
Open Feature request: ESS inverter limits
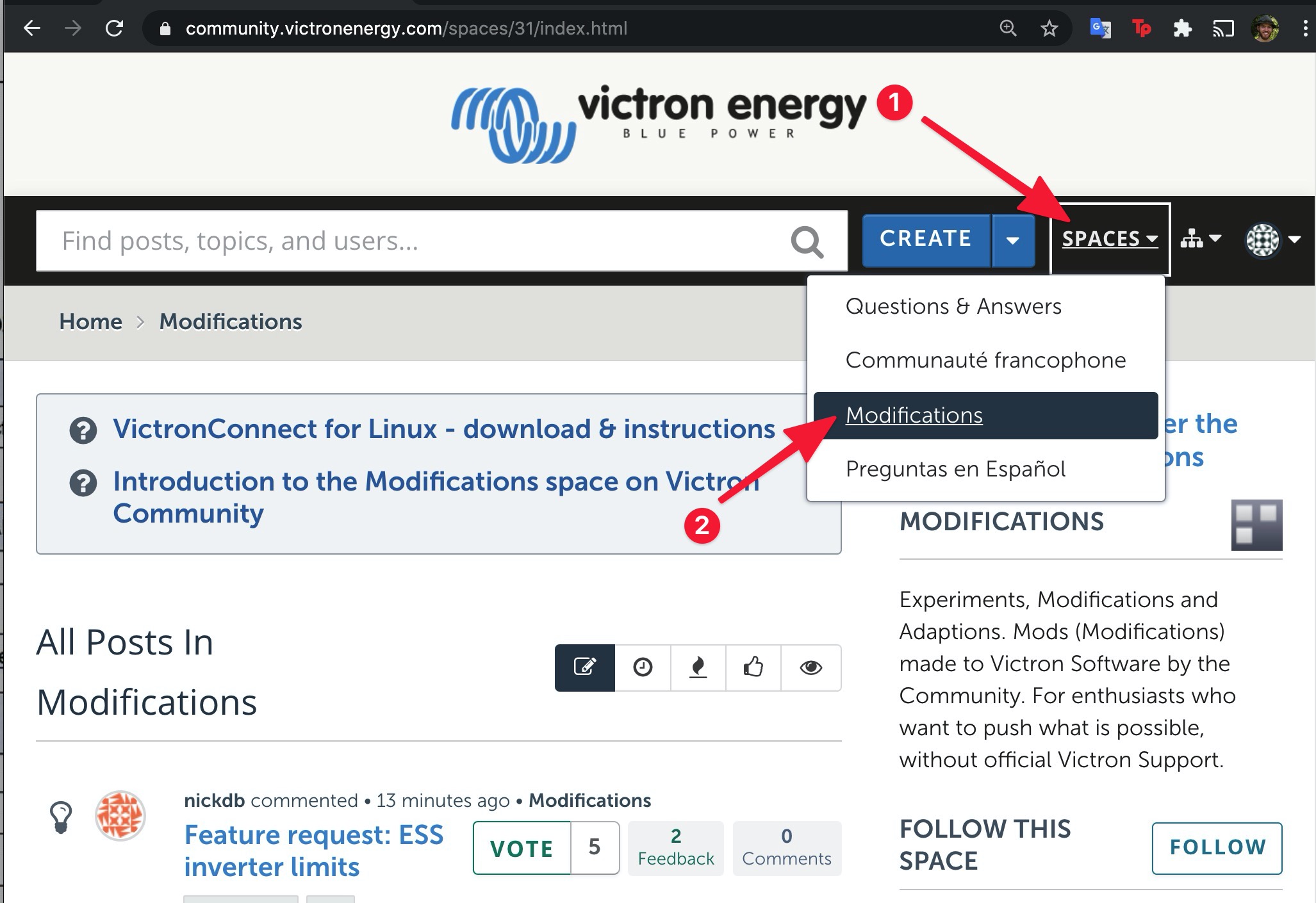313,851
